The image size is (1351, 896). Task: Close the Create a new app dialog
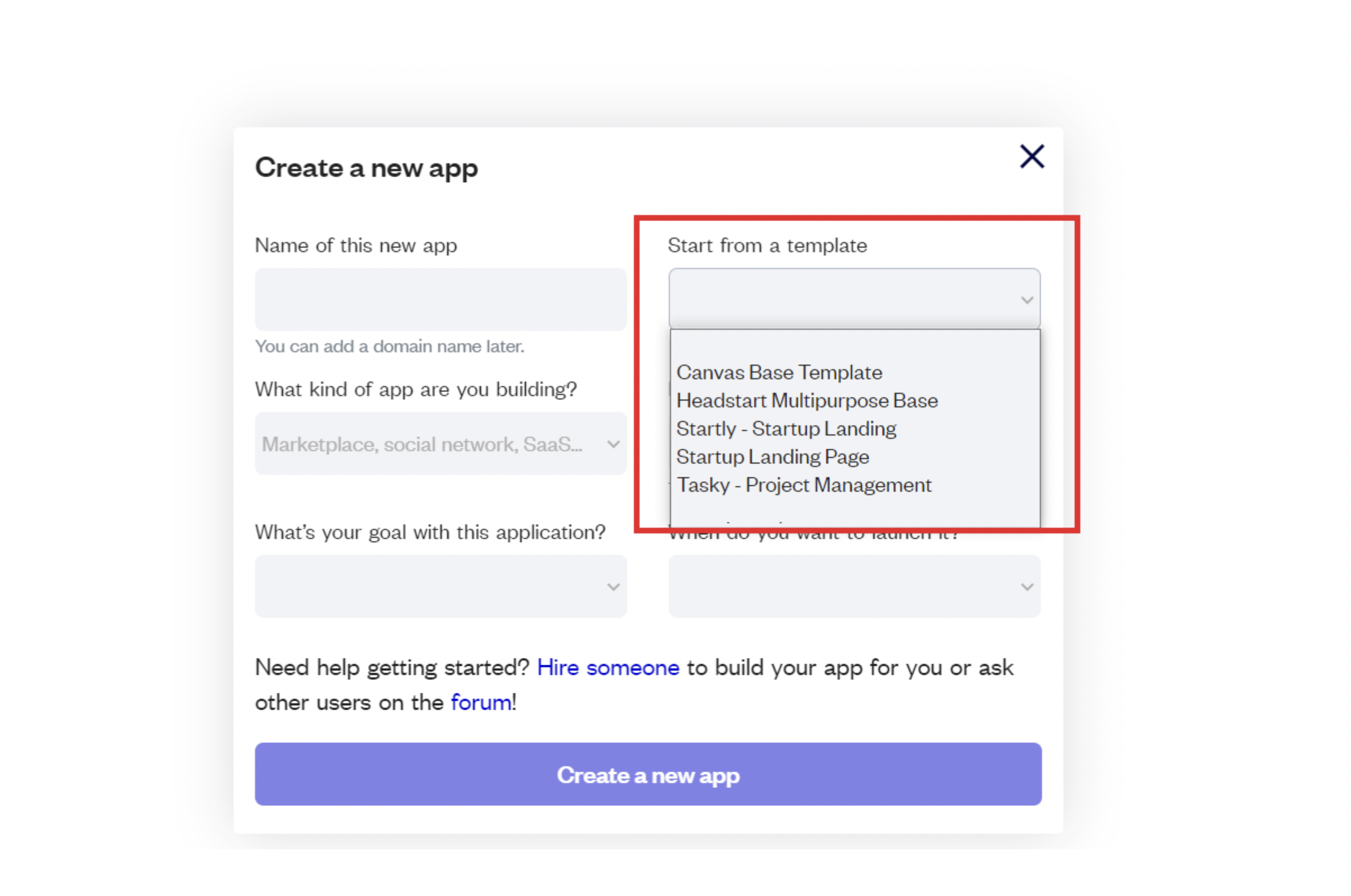(1031, 156)
